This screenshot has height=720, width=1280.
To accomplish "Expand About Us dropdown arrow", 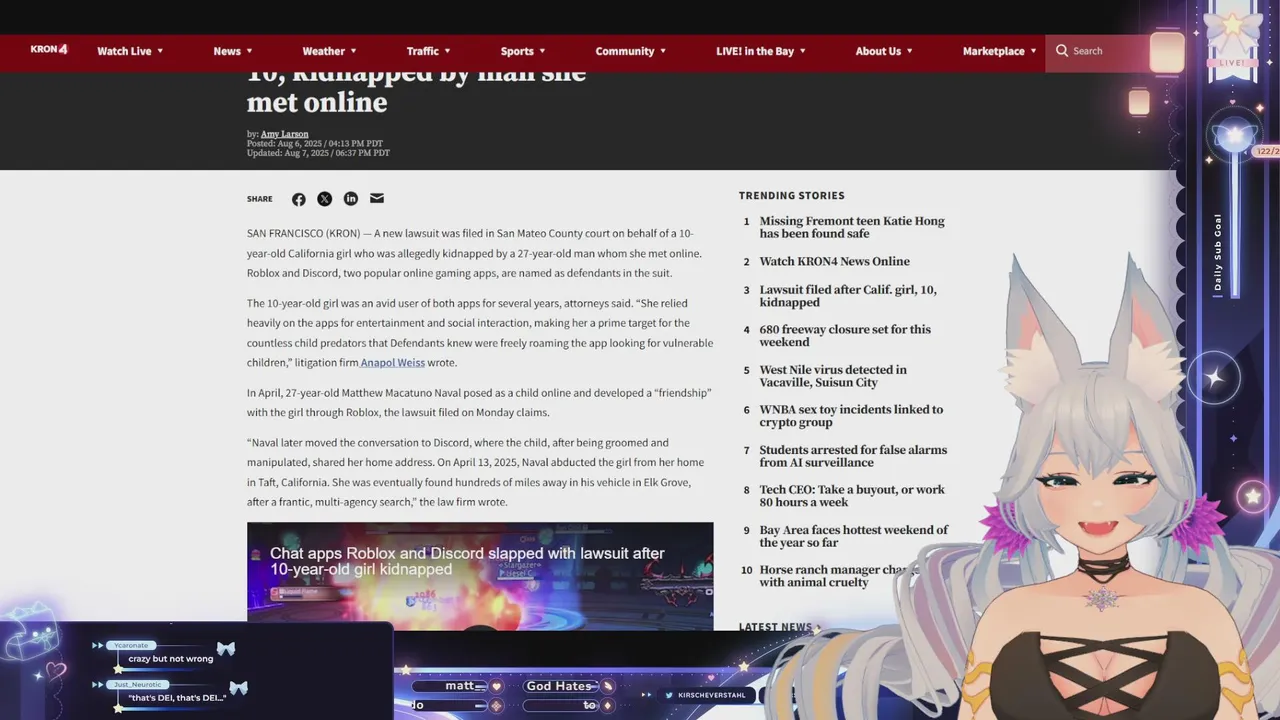I will 909,51.
